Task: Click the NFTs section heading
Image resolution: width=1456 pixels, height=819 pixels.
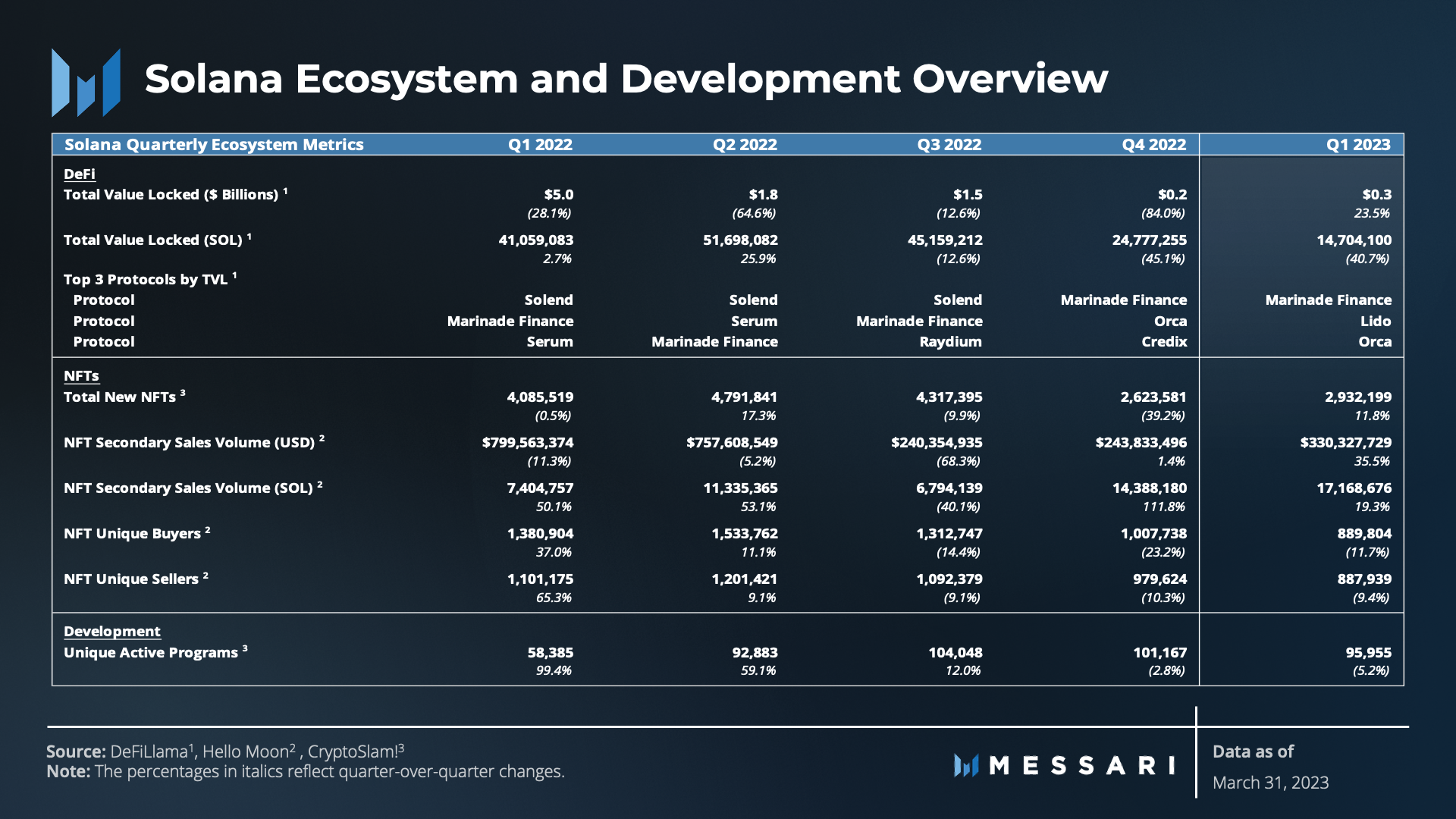Action: [81, 376]
